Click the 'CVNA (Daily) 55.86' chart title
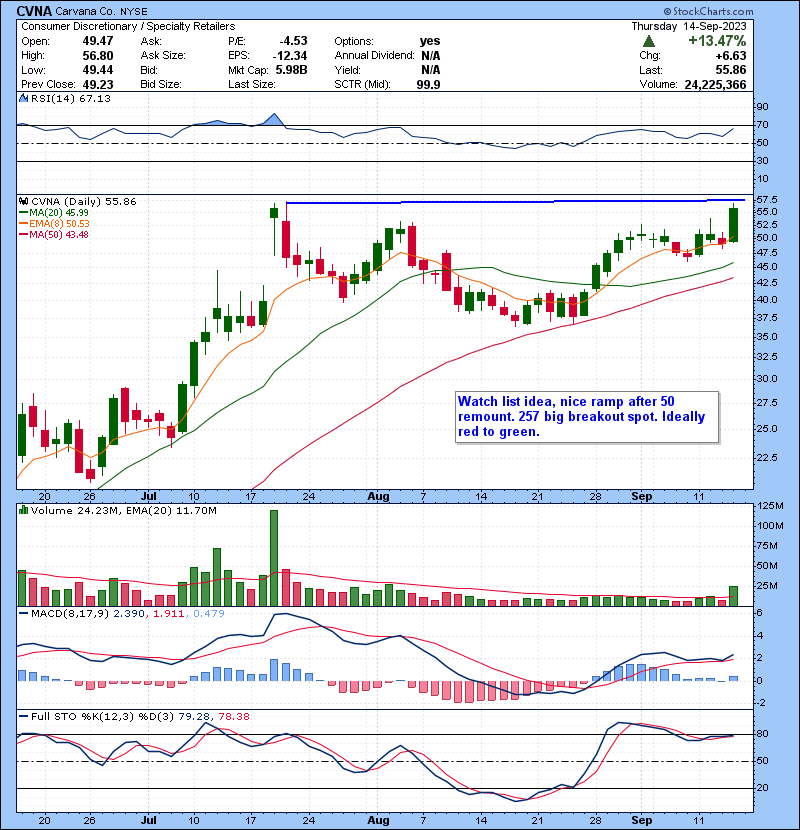The image size is (800, 830). 84,202
